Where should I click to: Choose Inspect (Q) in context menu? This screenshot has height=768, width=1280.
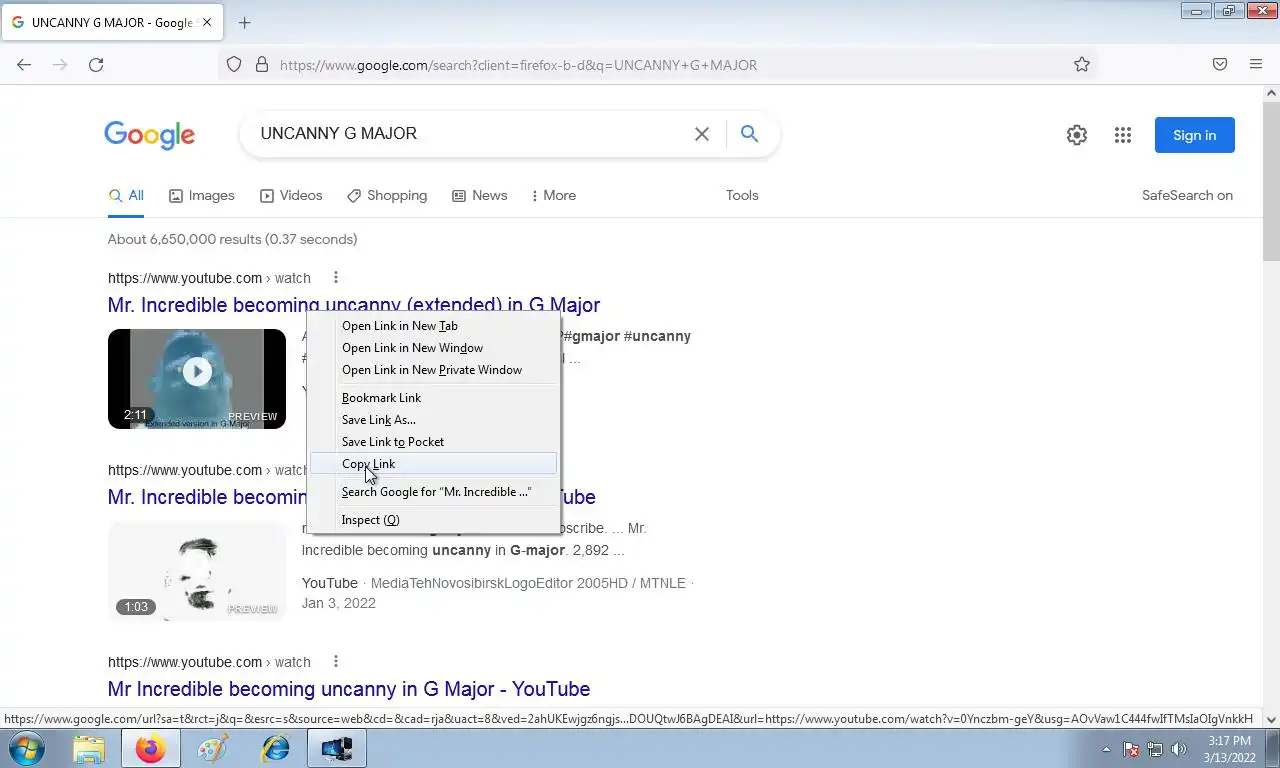click(x=433, y=520)
